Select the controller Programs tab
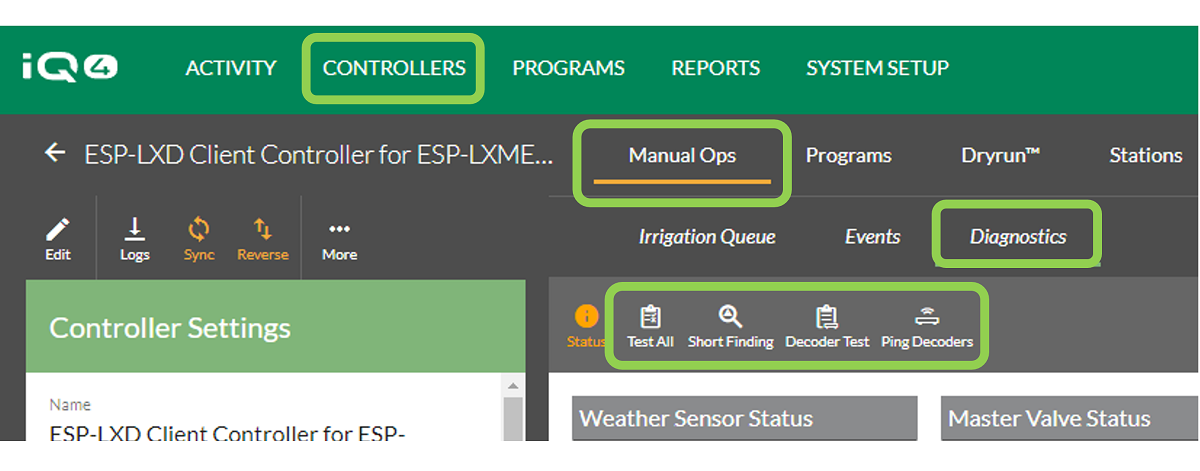Screen dimensions: 1200x471 [x=848, y=155]
